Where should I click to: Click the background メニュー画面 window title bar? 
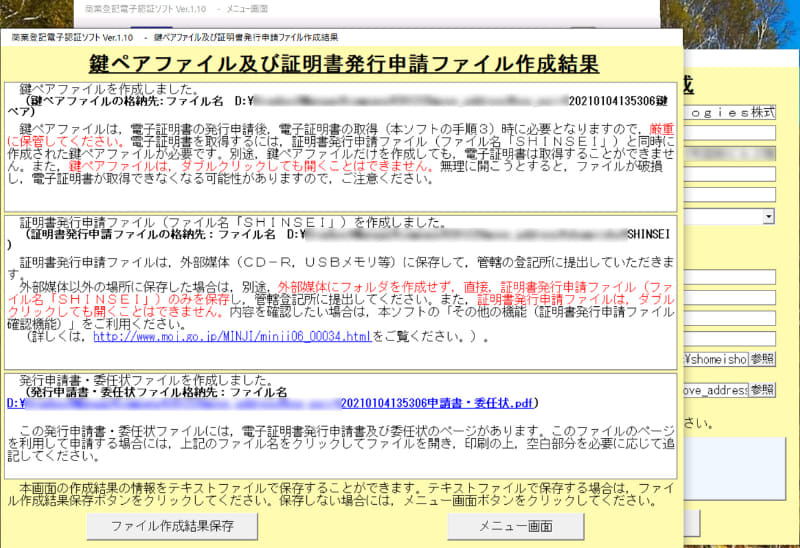pyautogui.click(x=366, y=9)
